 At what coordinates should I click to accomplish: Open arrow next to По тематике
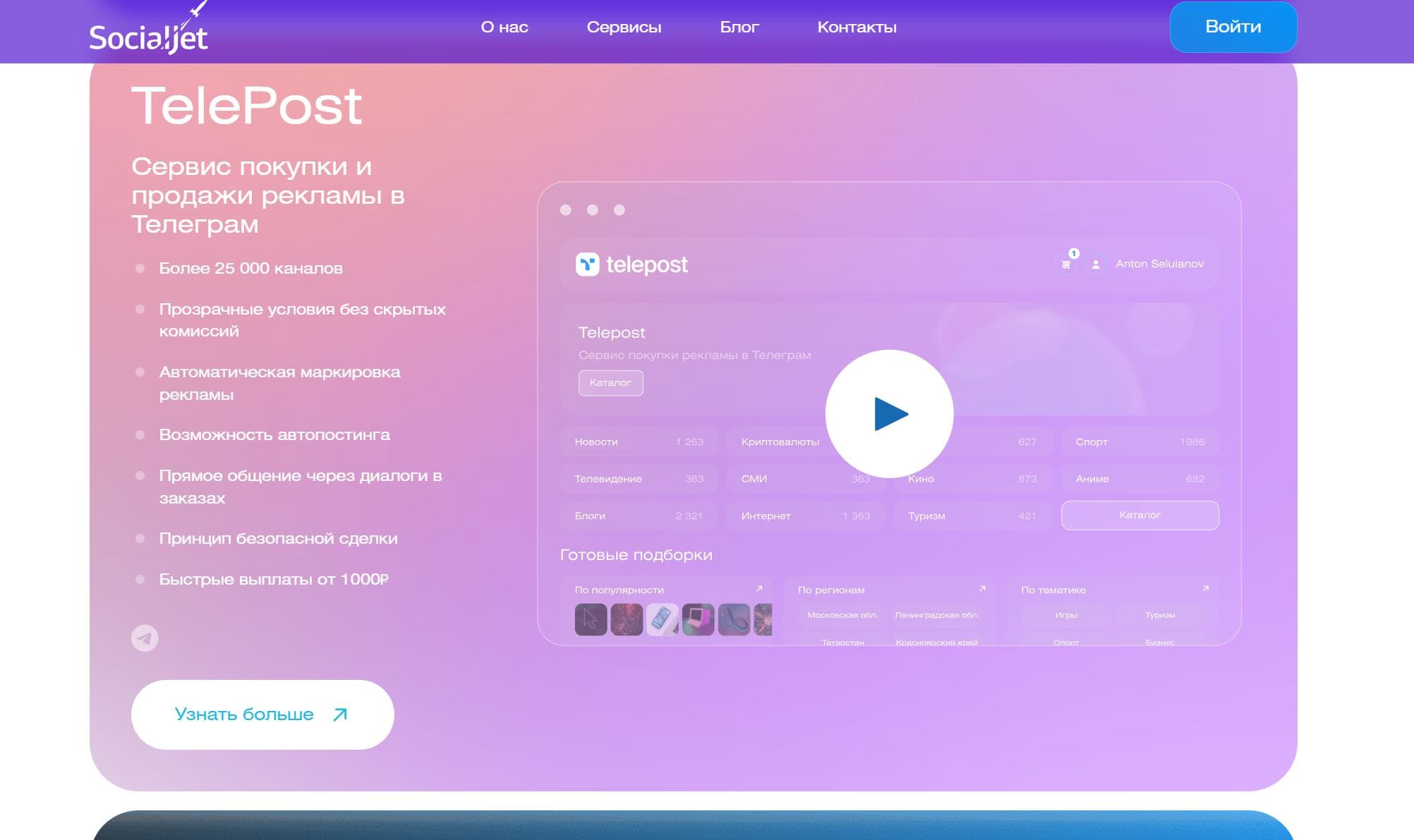click(1205, 589)
